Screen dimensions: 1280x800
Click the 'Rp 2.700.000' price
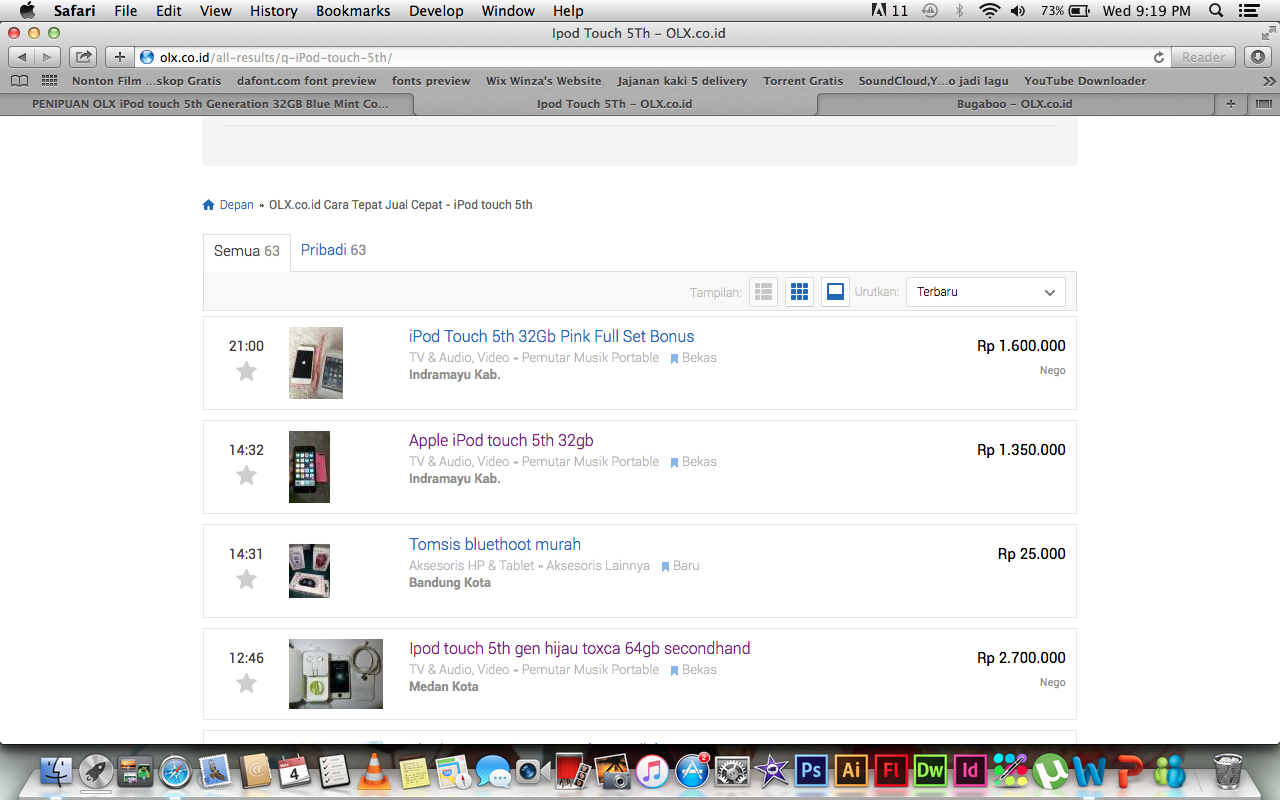point(1021,658)
